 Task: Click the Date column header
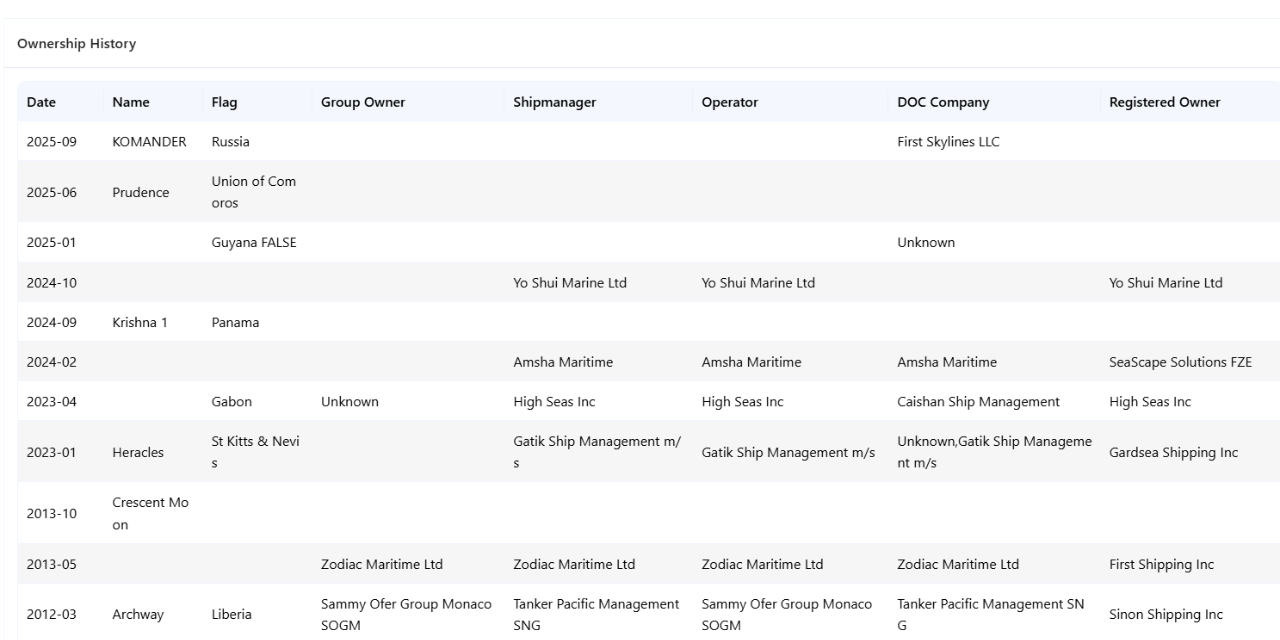[41, 102]
